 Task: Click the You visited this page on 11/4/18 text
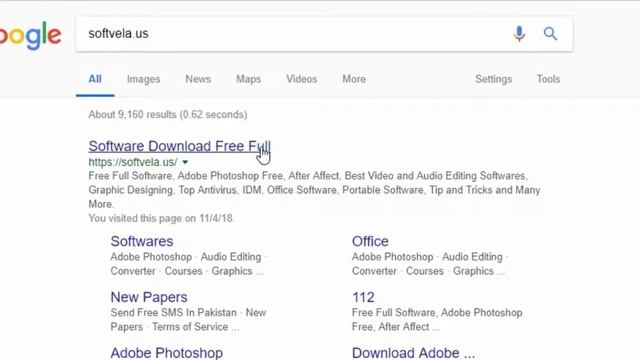161,218
